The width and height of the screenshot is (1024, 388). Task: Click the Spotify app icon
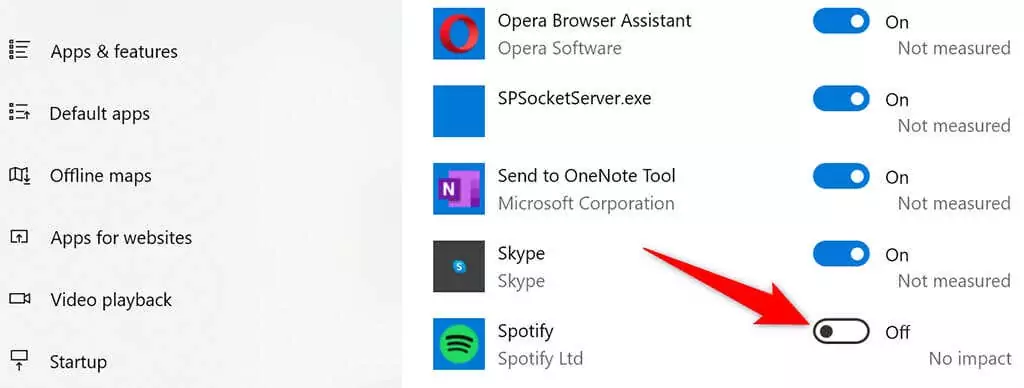[458, 344]
